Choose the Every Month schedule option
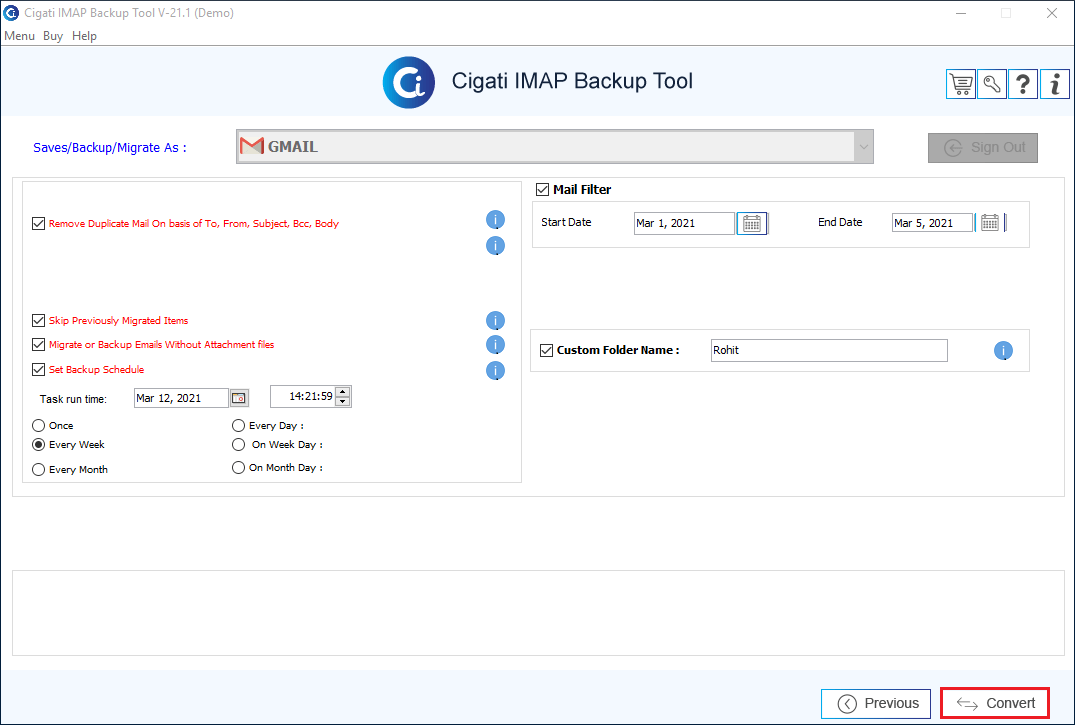The width and height of the screenshot is (1075, 725). tap(39, 470)
